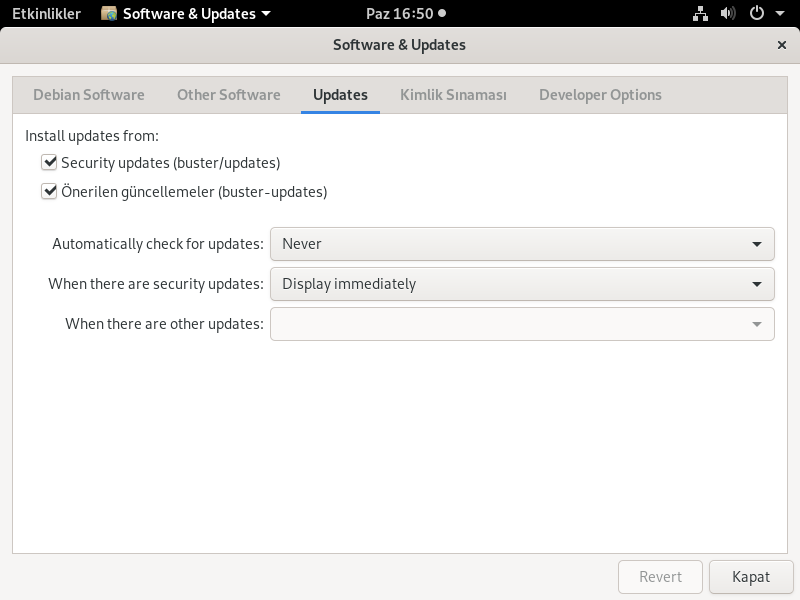Click the When there are security updates label
Viewport: 800px width, 600px height.
[x=156, y=284]
